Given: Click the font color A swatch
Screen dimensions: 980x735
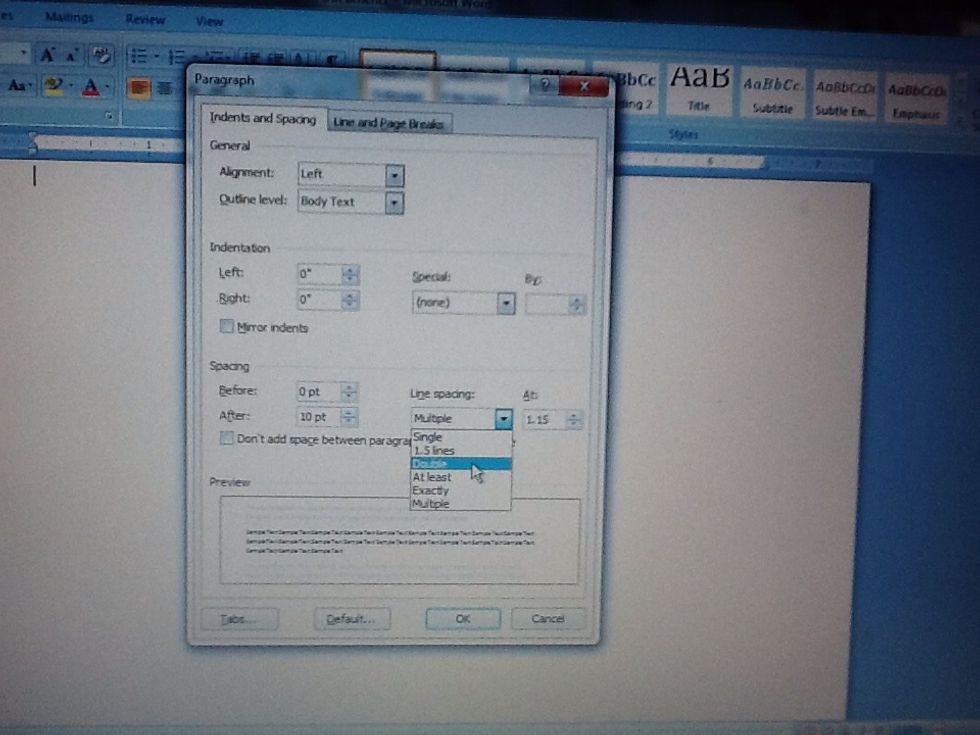Looking at the screenshot, I should (91, 88).
